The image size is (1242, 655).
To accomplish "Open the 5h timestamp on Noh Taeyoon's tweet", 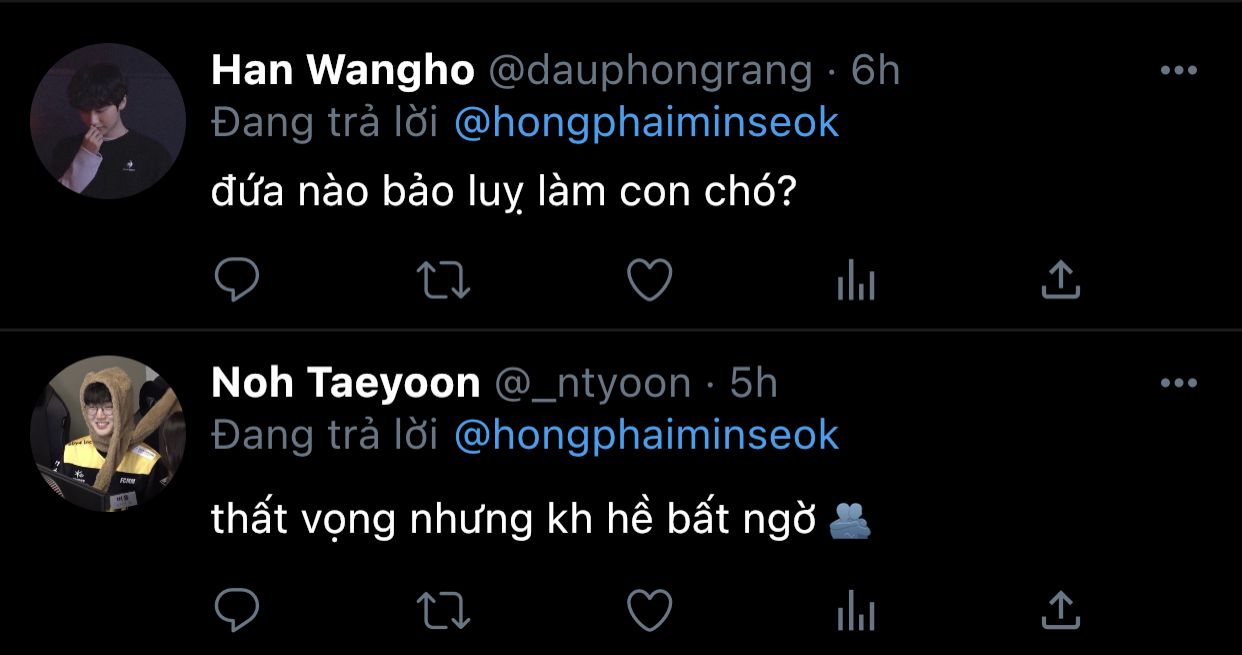I will (x=754, y=383).
